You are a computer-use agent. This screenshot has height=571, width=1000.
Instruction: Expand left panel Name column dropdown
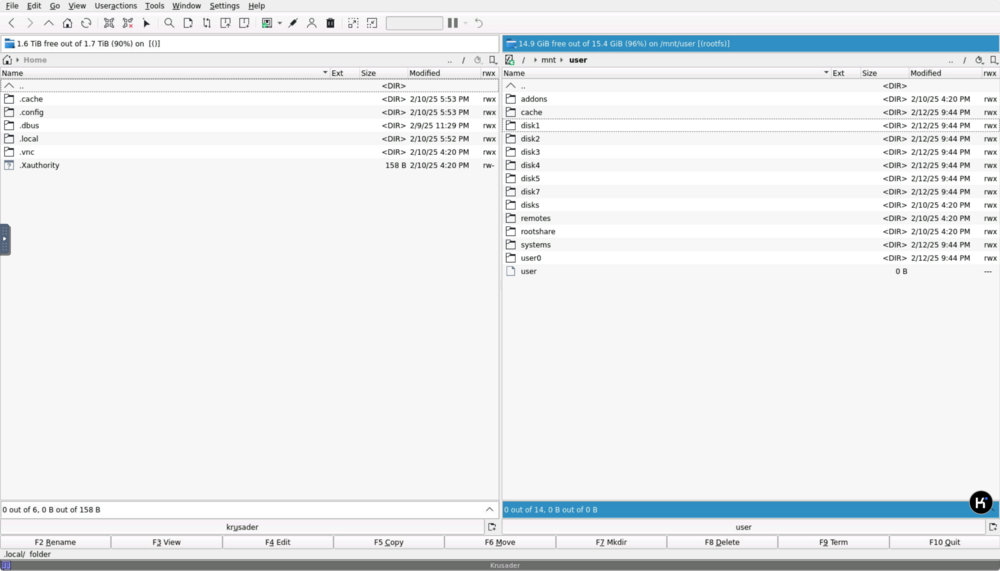point(325,73)
